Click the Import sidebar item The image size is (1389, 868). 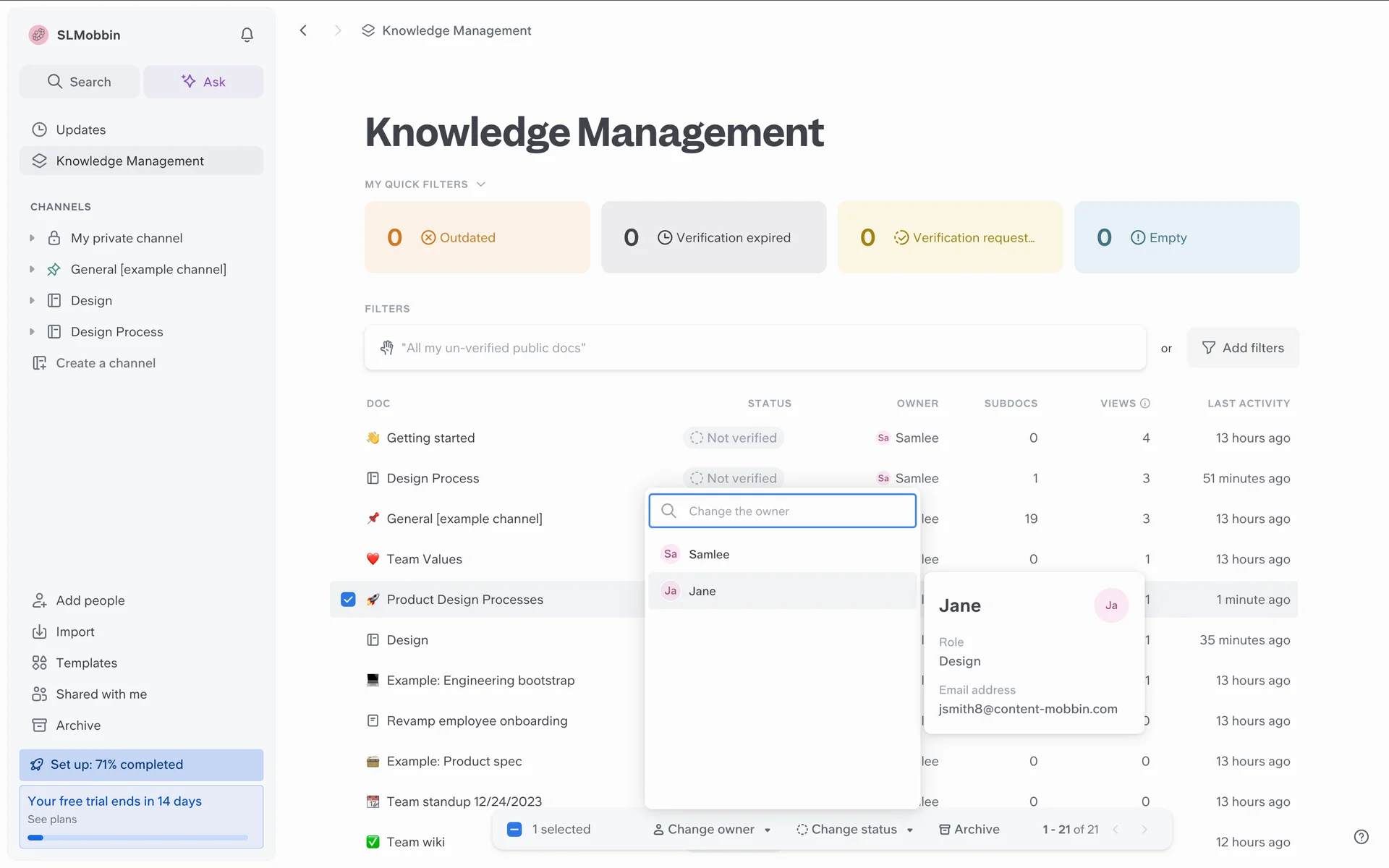(75, 631)
